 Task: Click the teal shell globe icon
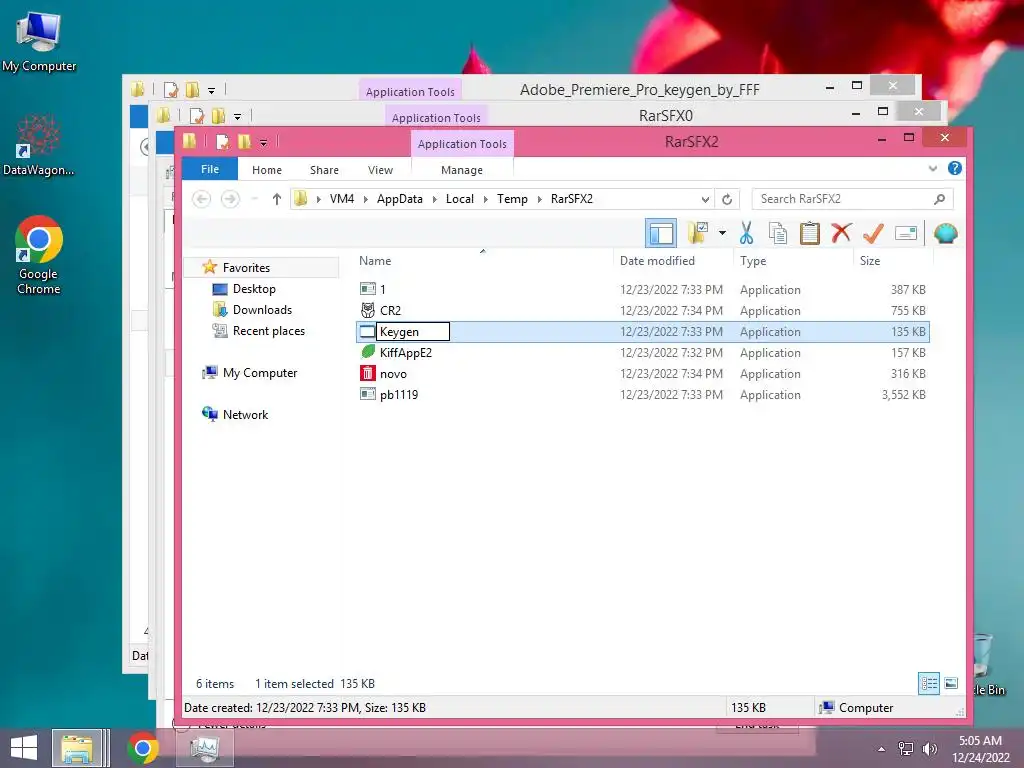click(946, 233)
